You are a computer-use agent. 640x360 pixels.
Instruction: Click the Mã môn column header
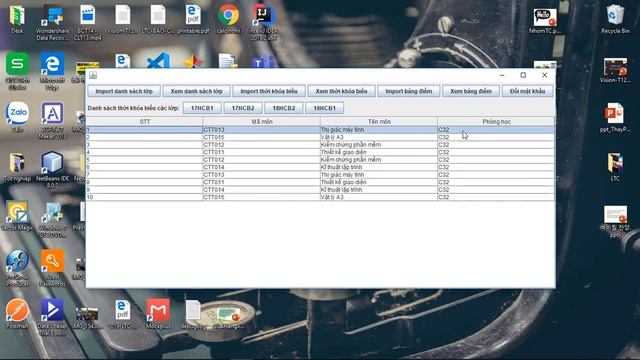pyautogui.click(x=262, y=122)
